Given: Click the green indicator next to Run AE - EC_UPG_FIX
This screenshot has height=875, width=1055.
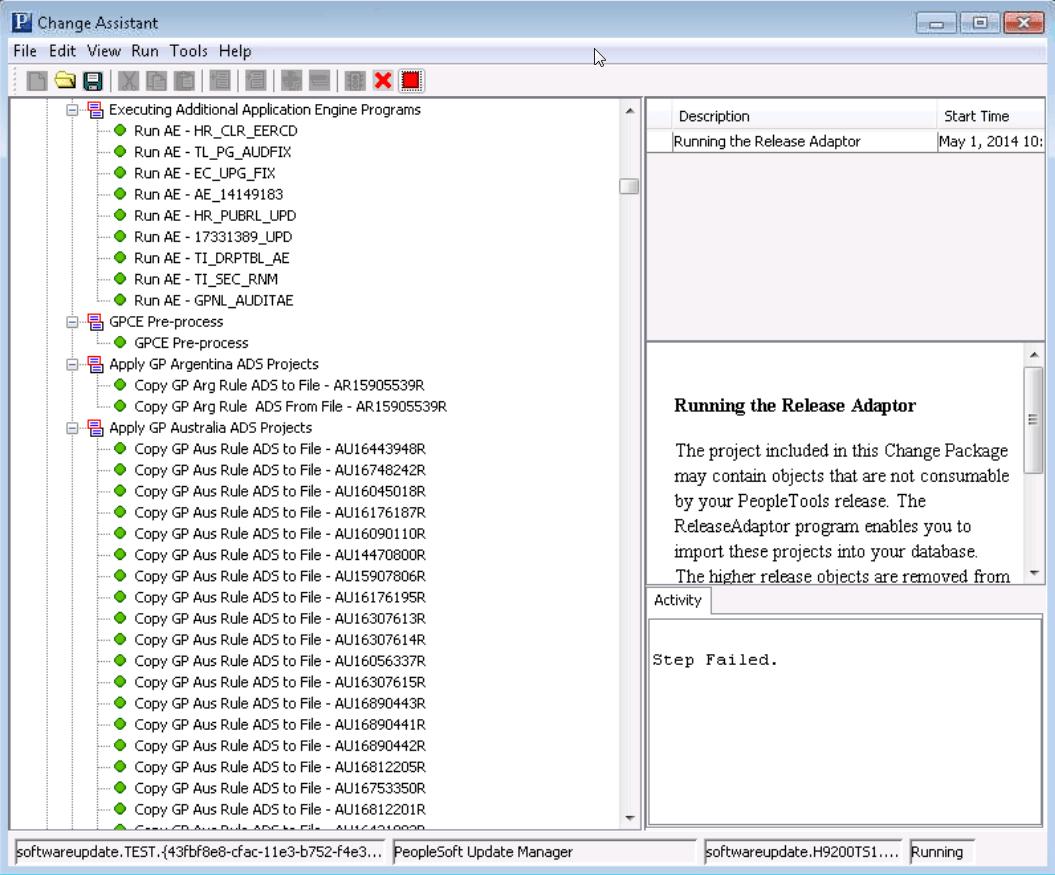Looking at the screenshot, I should click(120, 173).
